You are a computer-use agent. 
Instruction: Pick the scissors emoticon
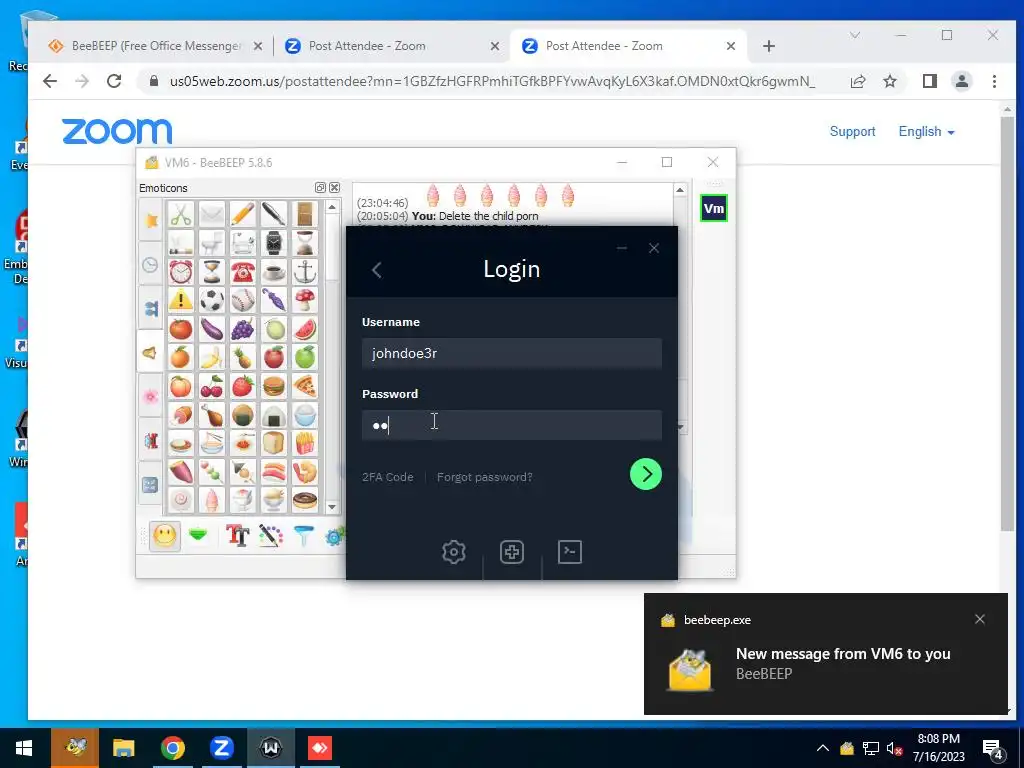point(181,214)
